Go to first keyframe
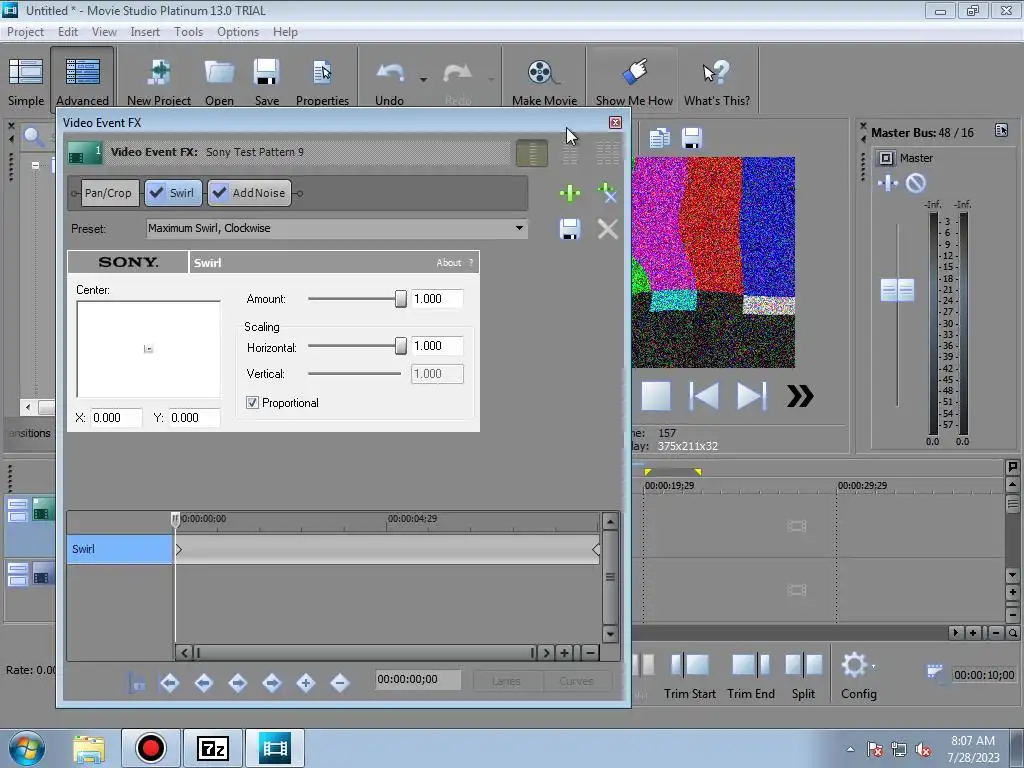The height and width of the screenshot is (768, 1024). [170, 683]
